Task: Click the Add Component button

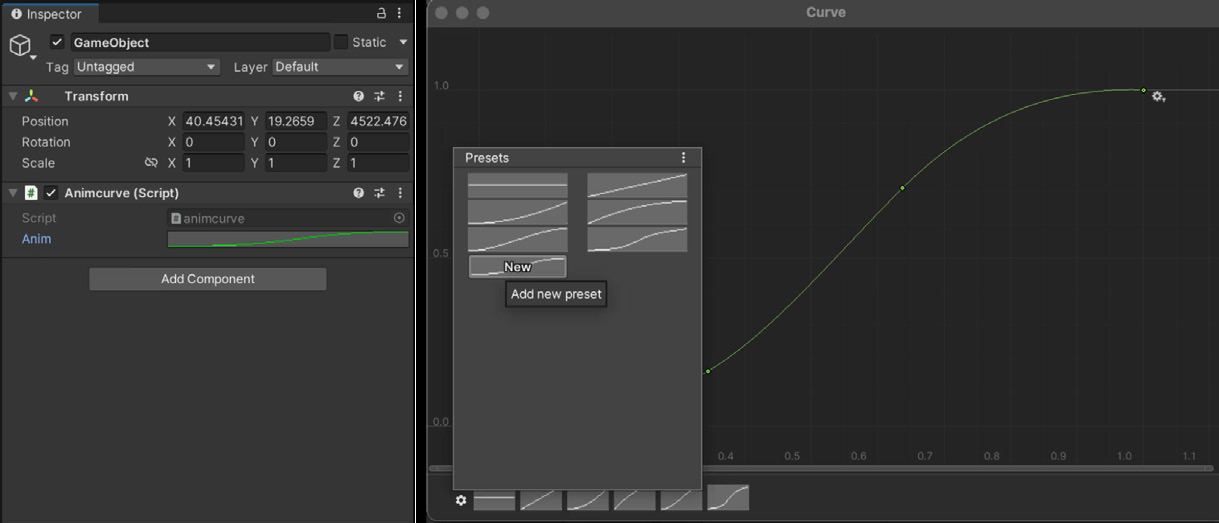Action: tap(208, 279)
